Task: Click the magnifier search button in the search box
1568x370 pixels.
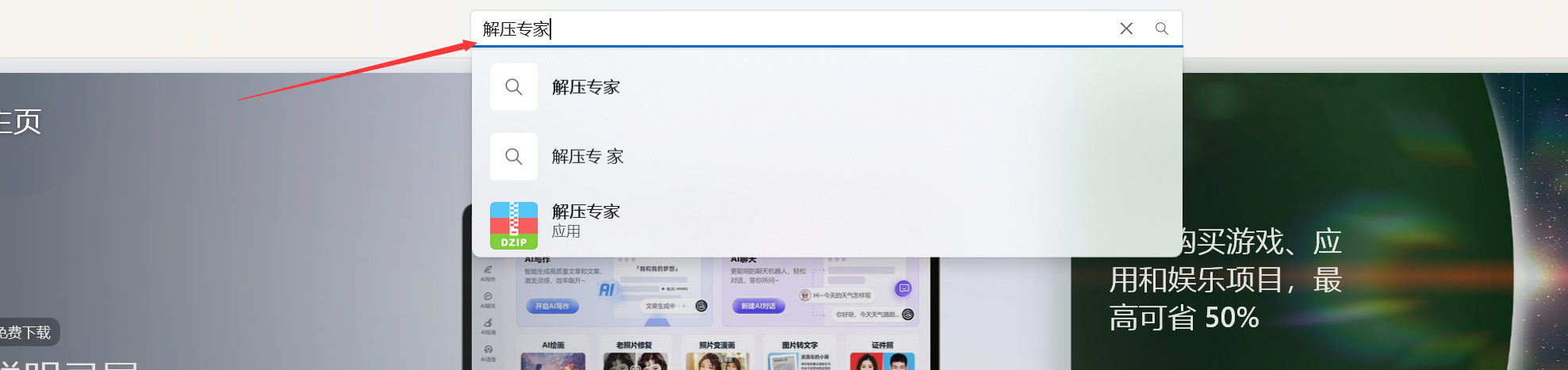Action: (1162, 29)
